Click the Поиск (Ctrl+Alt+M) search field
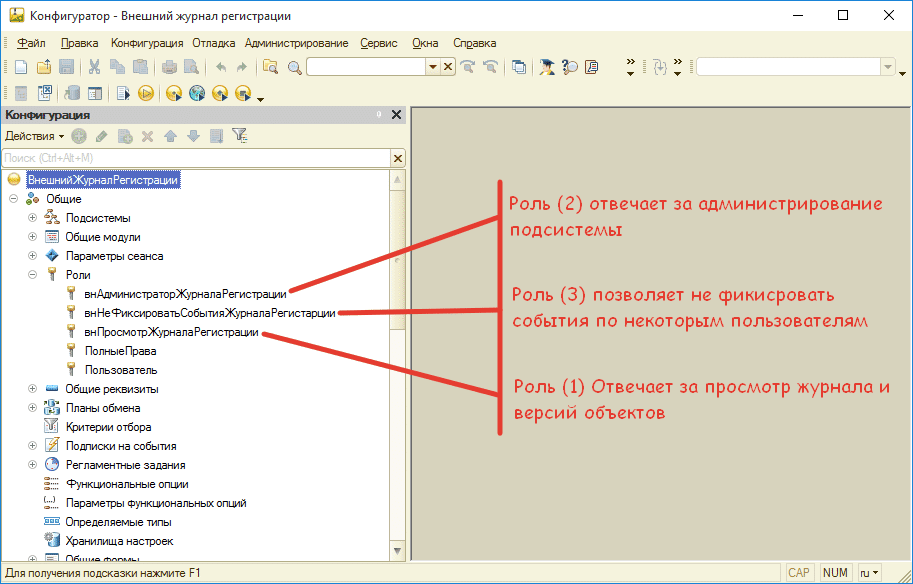The height and width of the screenshot is (584, 913). point(195,158)
